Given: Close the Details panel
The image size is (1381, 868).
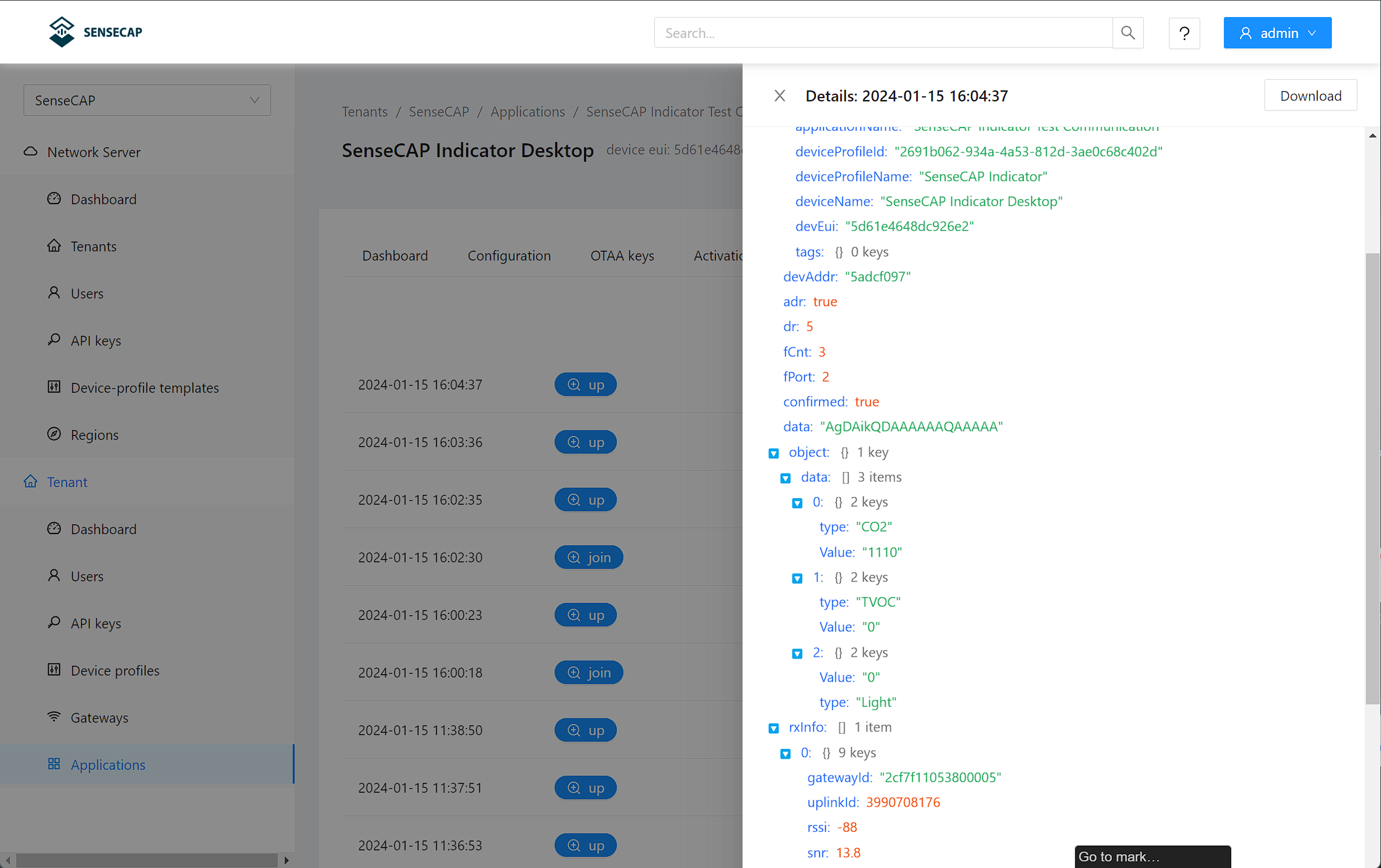Looking at the screenshot, I should tap(779, 96).
